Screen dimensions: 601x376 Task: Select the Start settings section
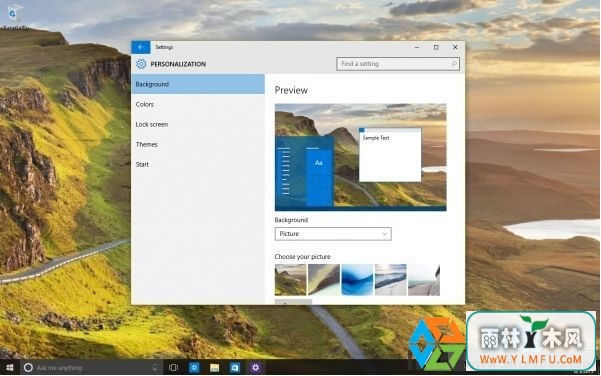[142, 164]
